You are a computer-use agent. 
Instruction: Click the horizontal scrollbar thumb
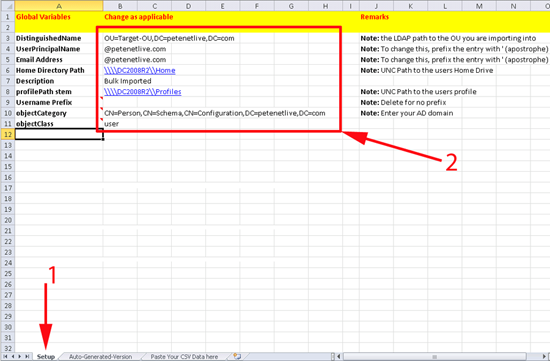click(x=434, y=356)
